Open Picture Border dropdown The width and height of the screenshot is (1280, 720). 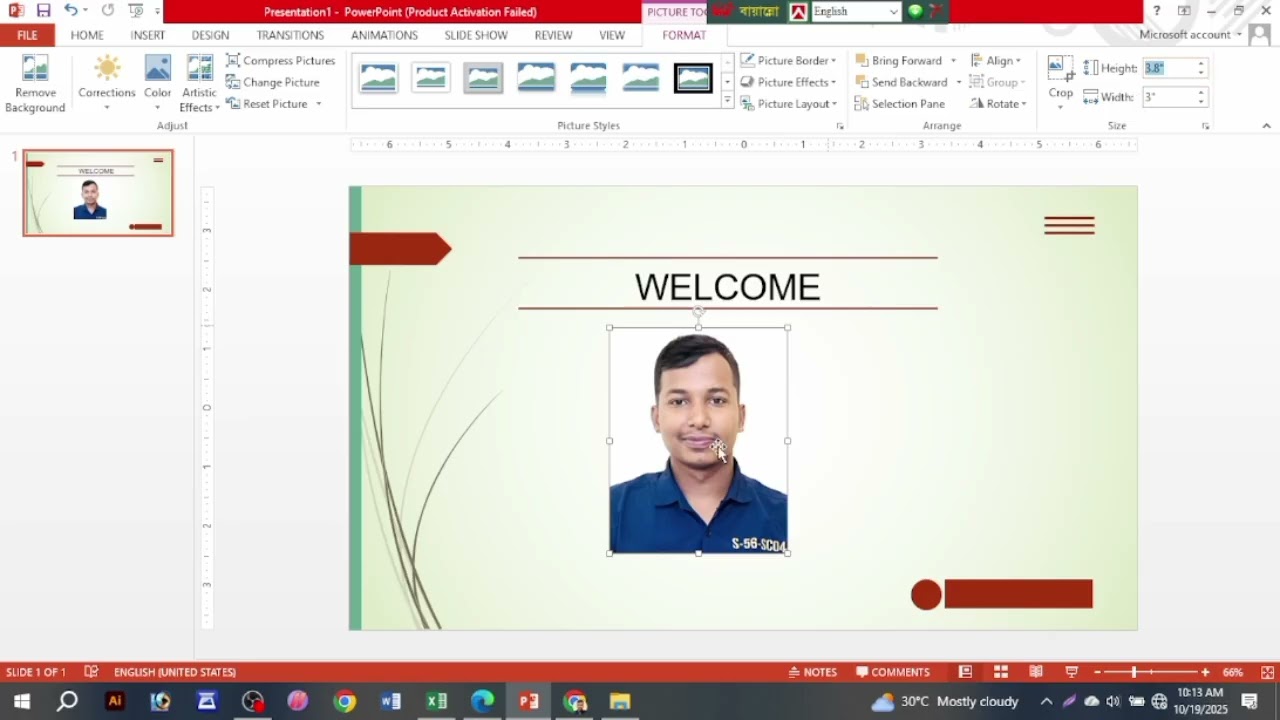(788, 61)
